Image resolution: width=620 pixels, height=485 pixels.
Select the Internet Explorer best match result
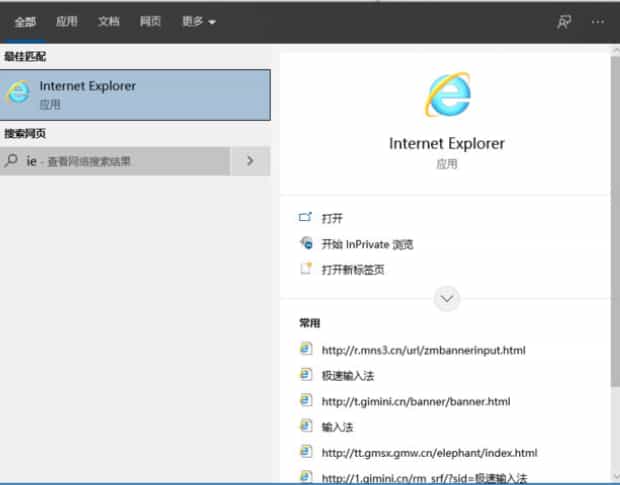[x=135, y=94]
